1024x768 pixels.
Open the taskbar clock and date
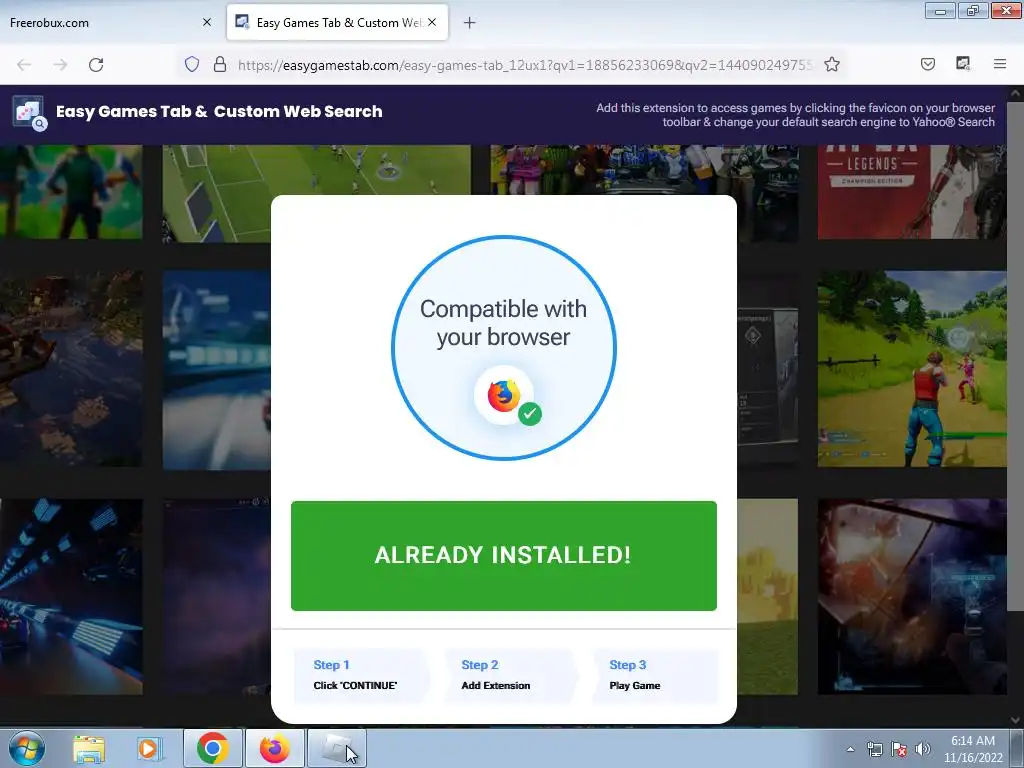click(973, 749)
